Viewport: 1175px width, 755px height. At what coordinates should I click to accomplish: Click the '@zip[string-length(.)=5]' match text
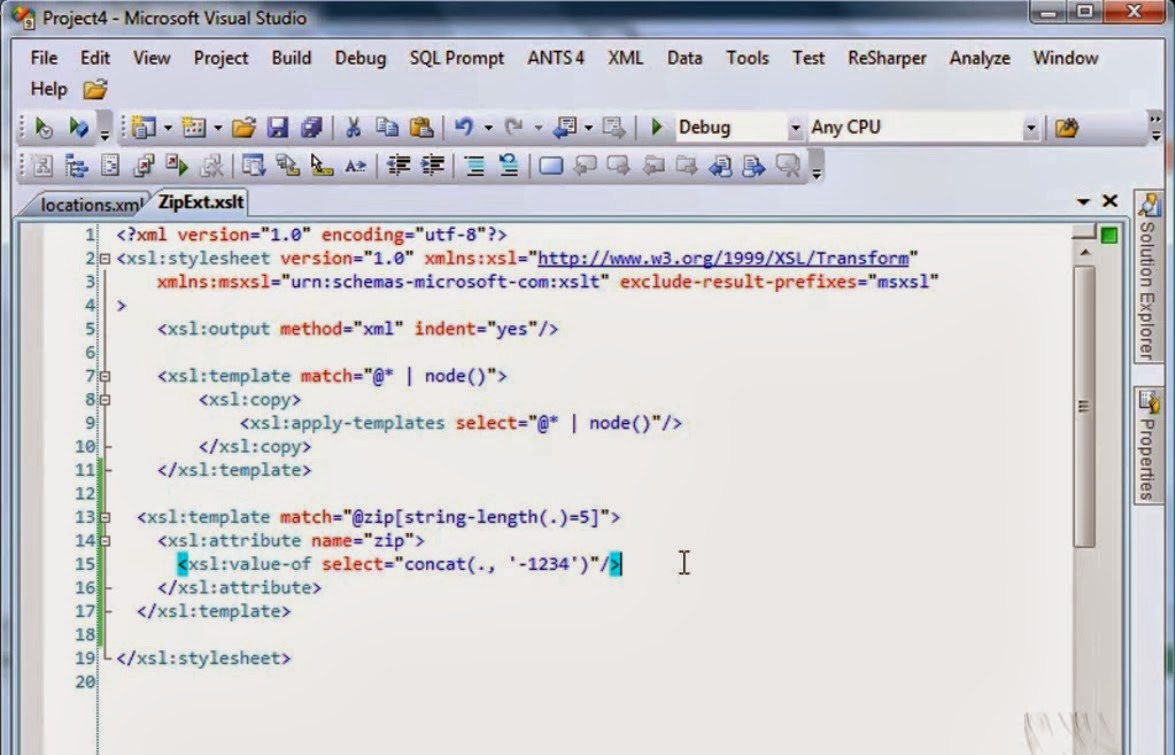click(476, 518)
